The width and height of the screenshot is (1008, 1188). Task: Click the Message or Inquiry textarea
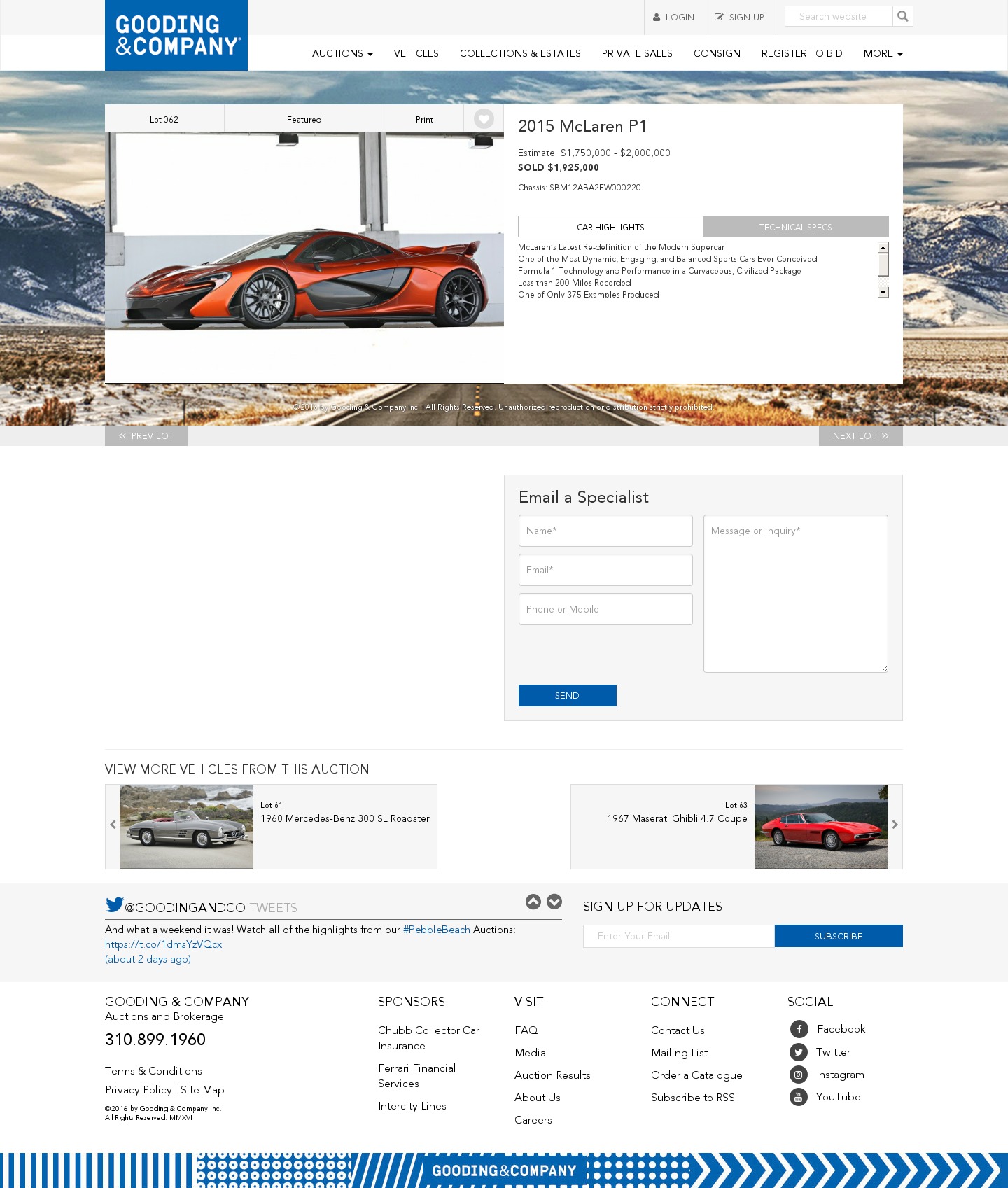click(796, 594)
